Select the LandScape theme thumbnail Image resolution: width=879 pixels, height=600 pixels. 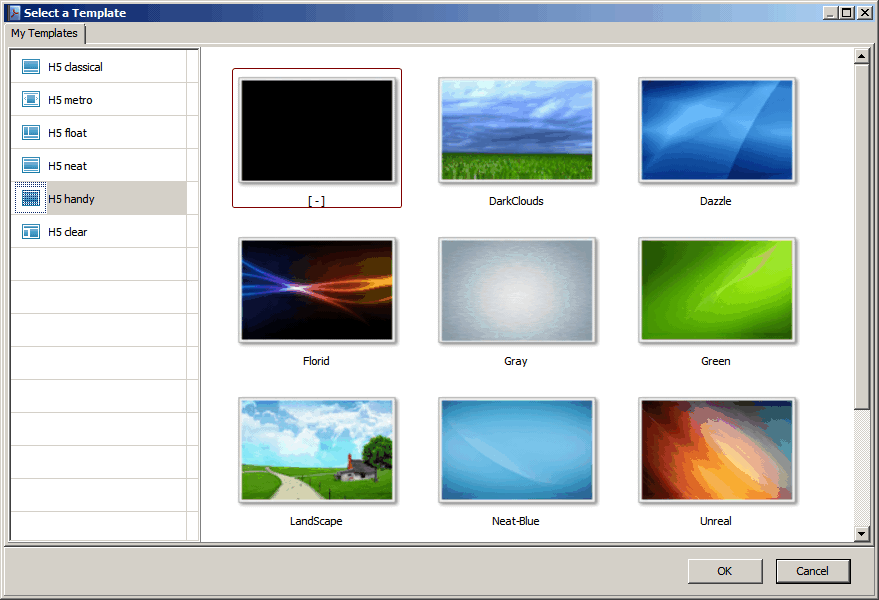pyautogui.click(x=316, y=450)
